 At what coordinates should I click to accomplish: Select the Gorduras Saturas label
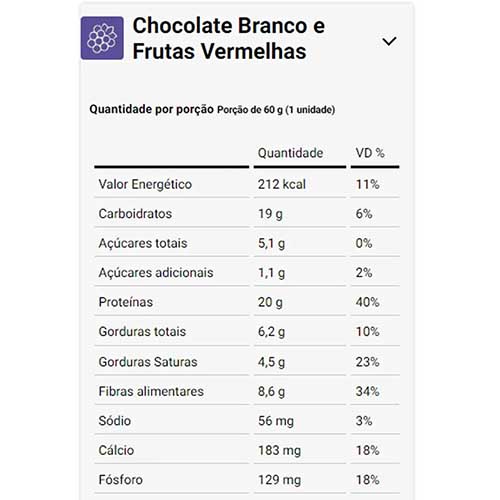[148, 362]
